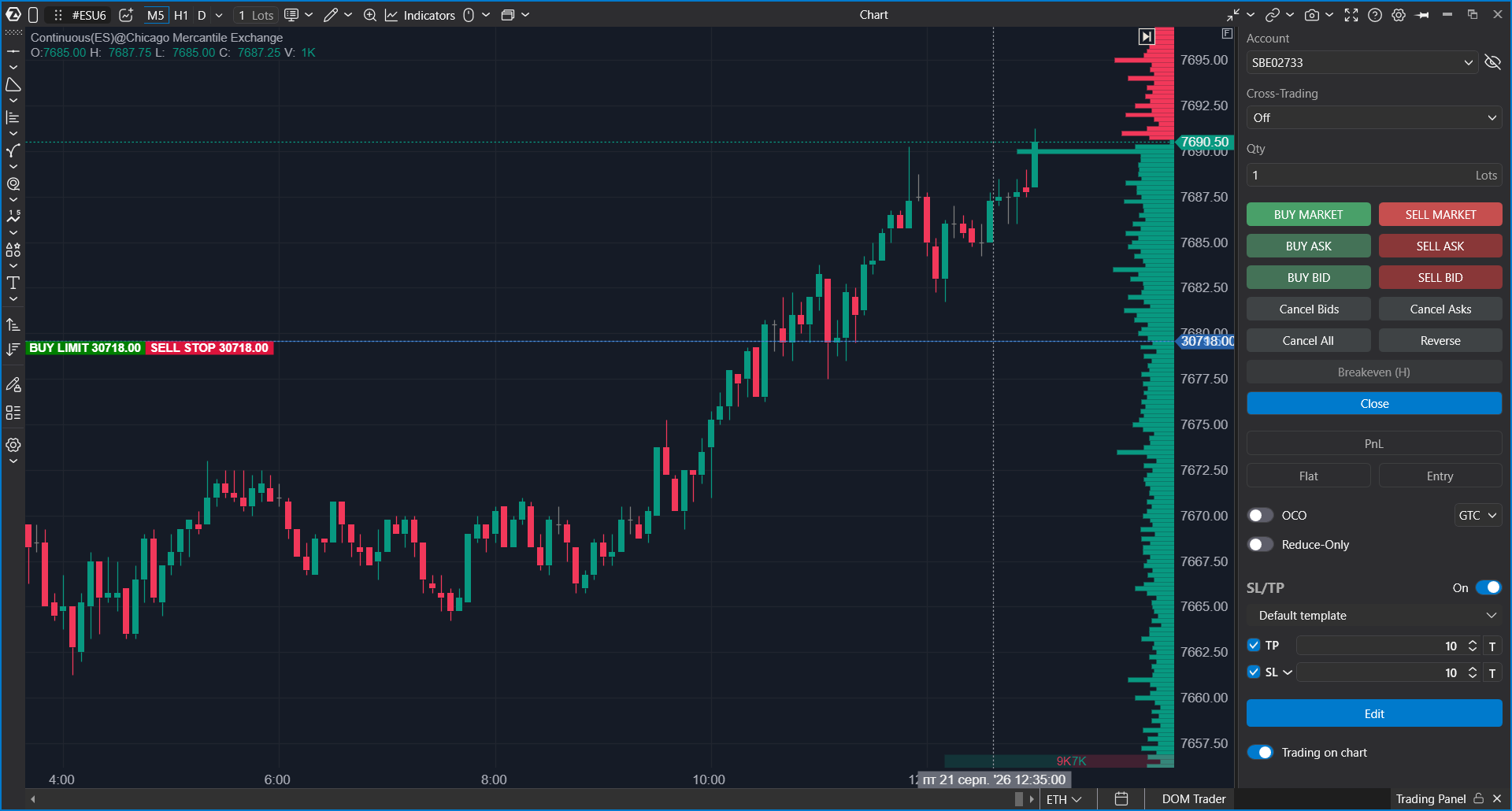Click the BUY MARKET button

1308,214
